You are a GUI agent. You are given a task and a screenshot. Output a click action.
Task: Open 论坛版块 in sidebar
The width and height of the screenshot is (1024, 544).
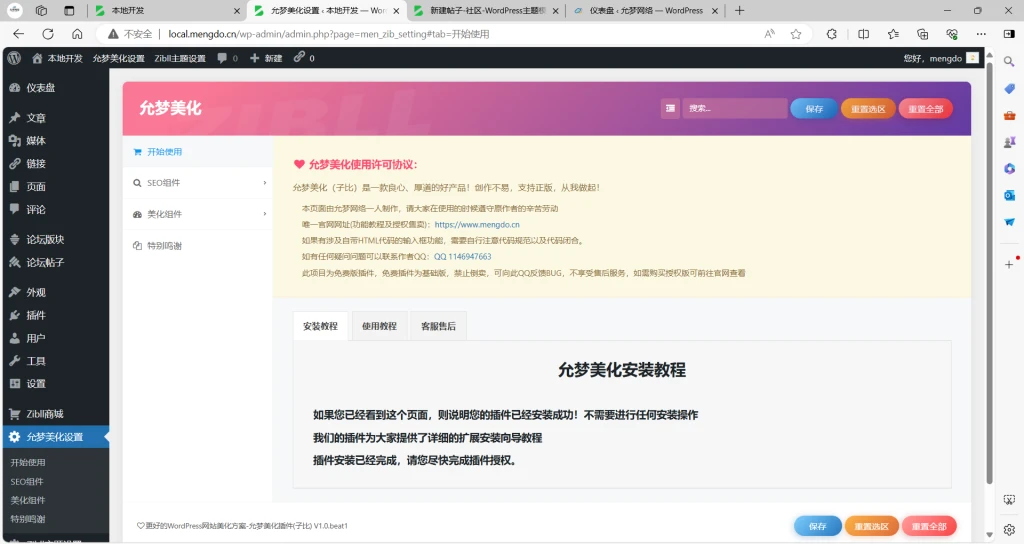point(56,240)
